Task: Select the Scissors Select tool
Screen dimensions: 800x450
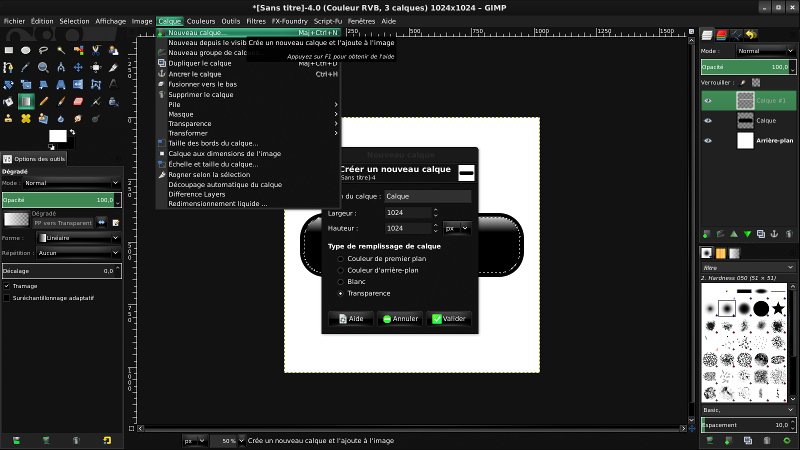Action: click(x=95, y=50)
